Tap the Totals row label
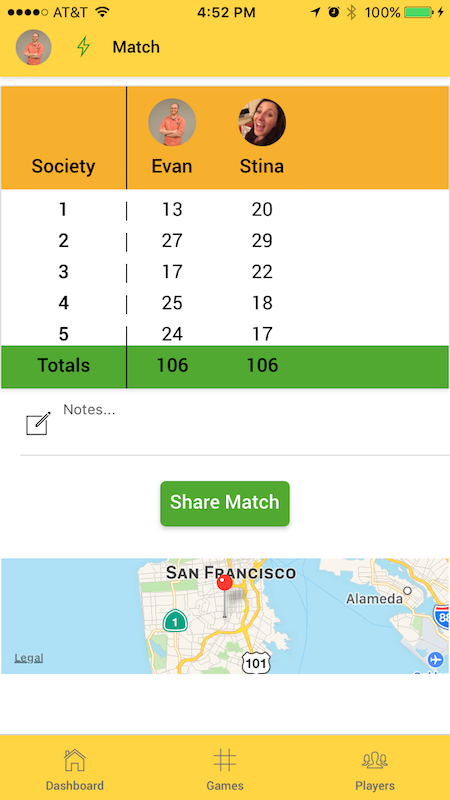Image resolution: width=450 pixels, height=800 pixels. tap(63, 365)
